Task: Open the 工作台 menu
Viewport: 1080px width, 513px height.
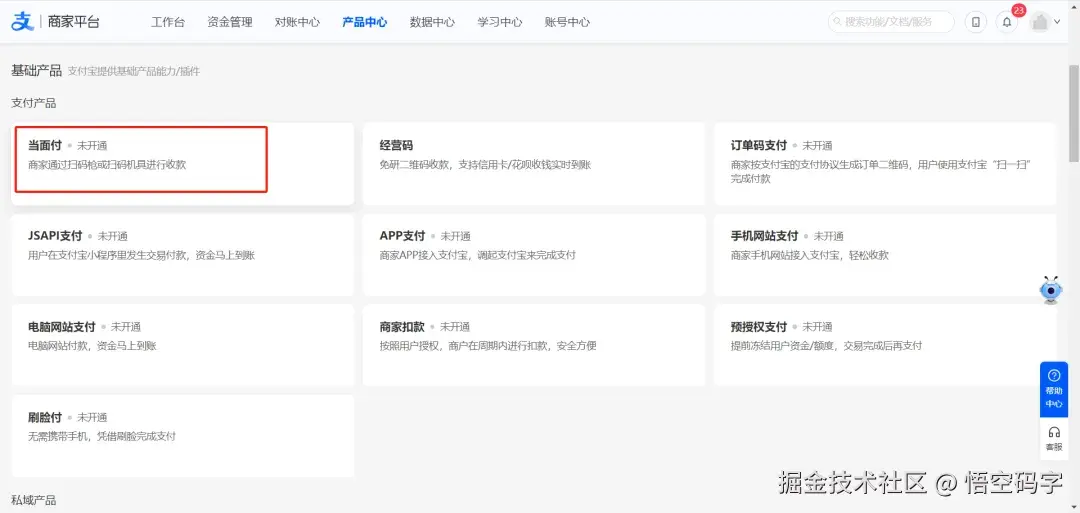Action: 168,22
